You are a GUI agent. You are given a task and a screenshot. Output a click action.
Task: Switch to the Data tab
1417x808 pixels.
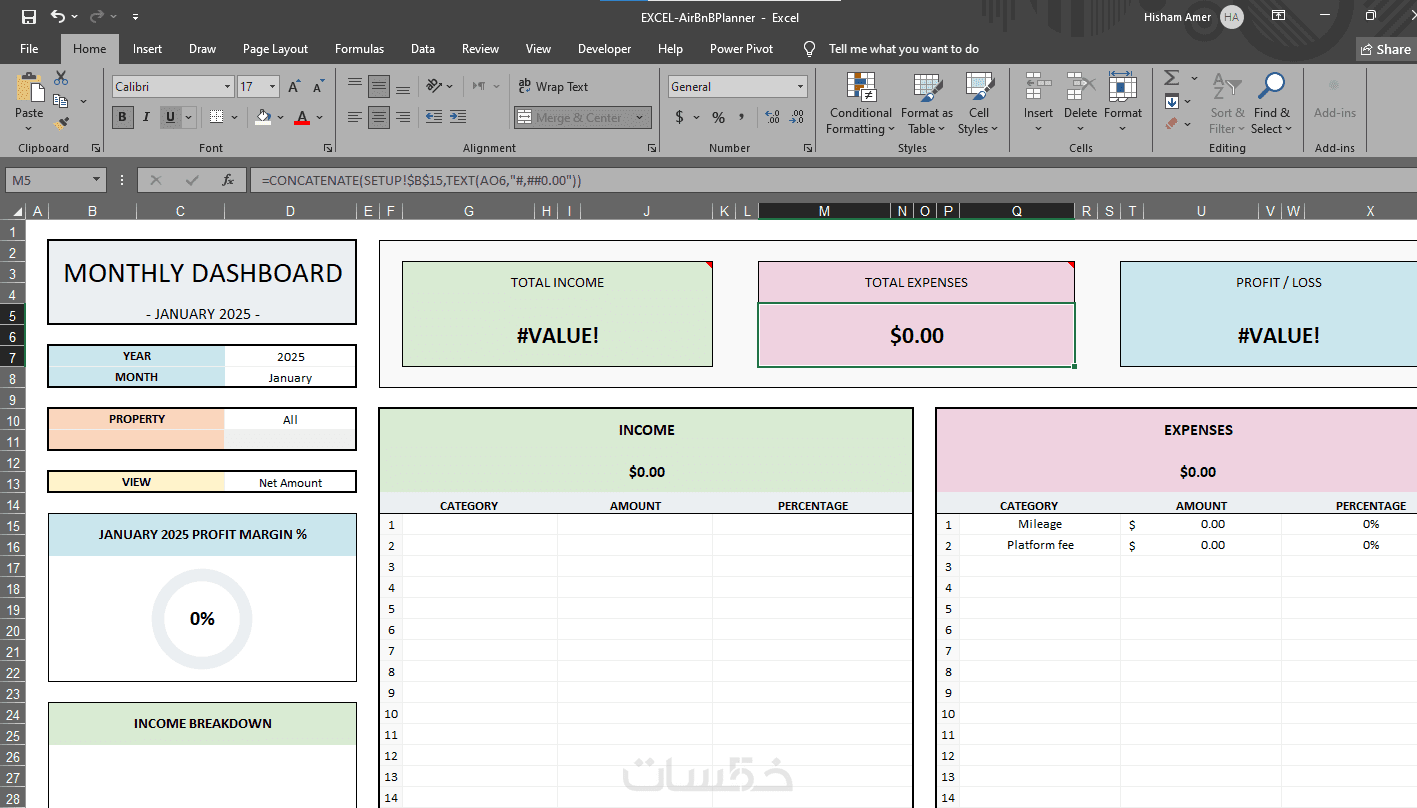pos(423,49)
